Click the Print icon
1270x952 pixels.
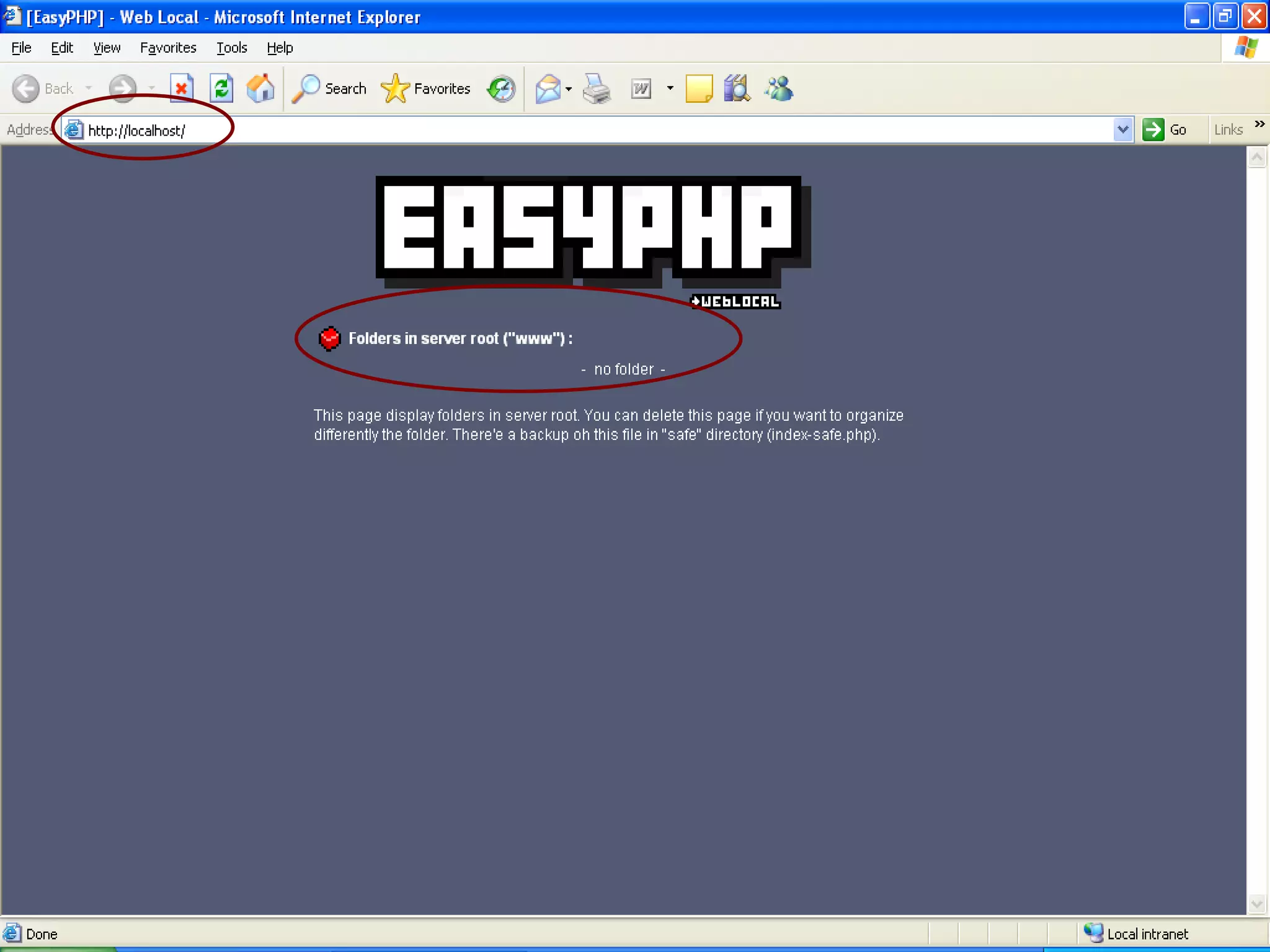pyautogui.click(x=597, y=89)
